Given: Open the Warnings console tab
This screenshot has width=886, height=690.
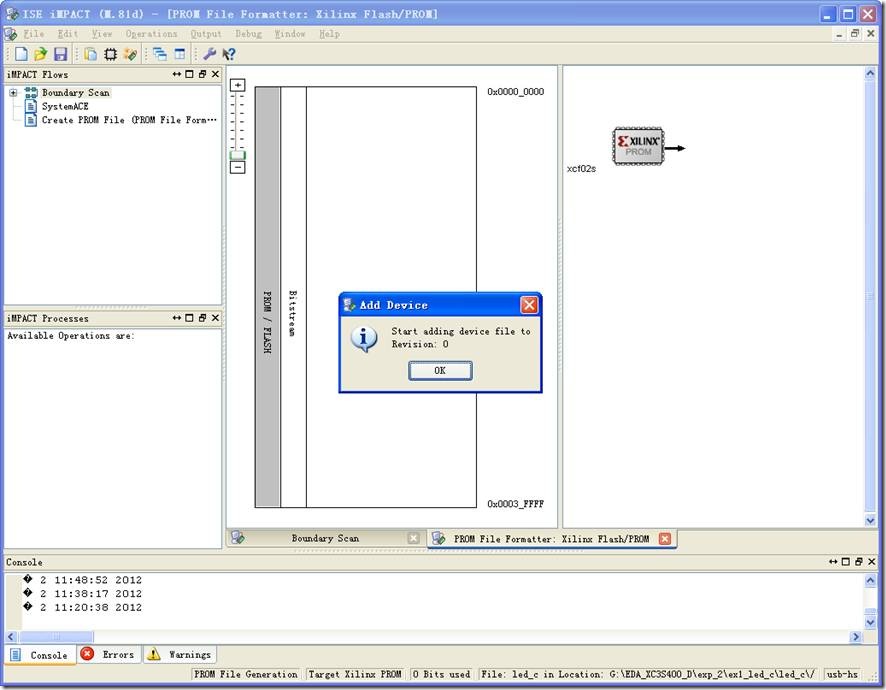Looking at the screenshot, I should tap(180, 655).
